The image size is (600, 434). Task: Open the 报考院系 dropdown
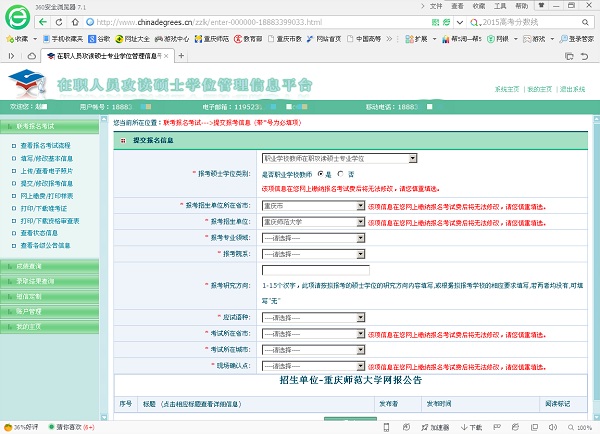click(313, 254)
